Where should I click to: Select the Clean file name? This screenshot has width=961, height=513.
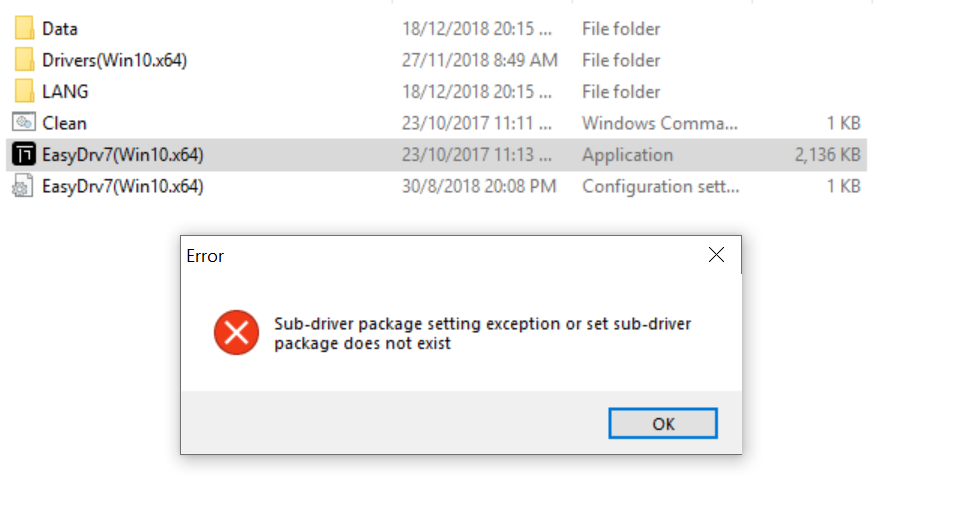coord(64,123)
